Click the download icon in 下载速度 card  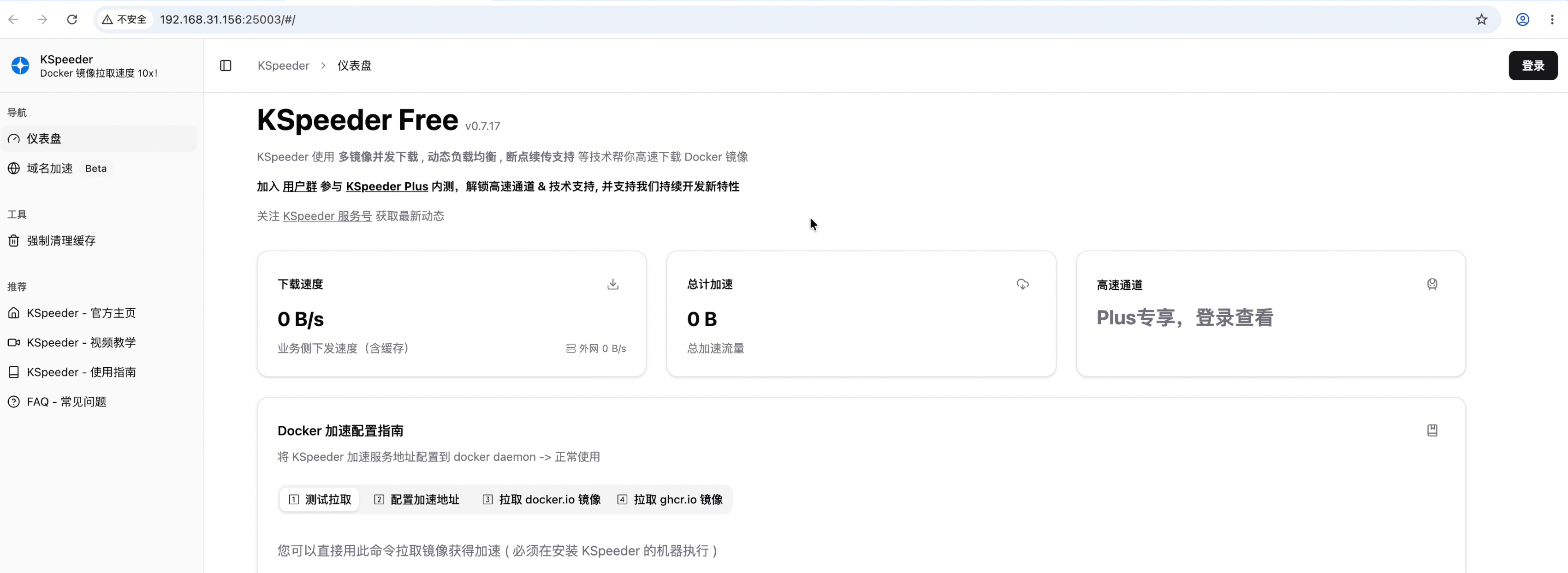[613, 284]
